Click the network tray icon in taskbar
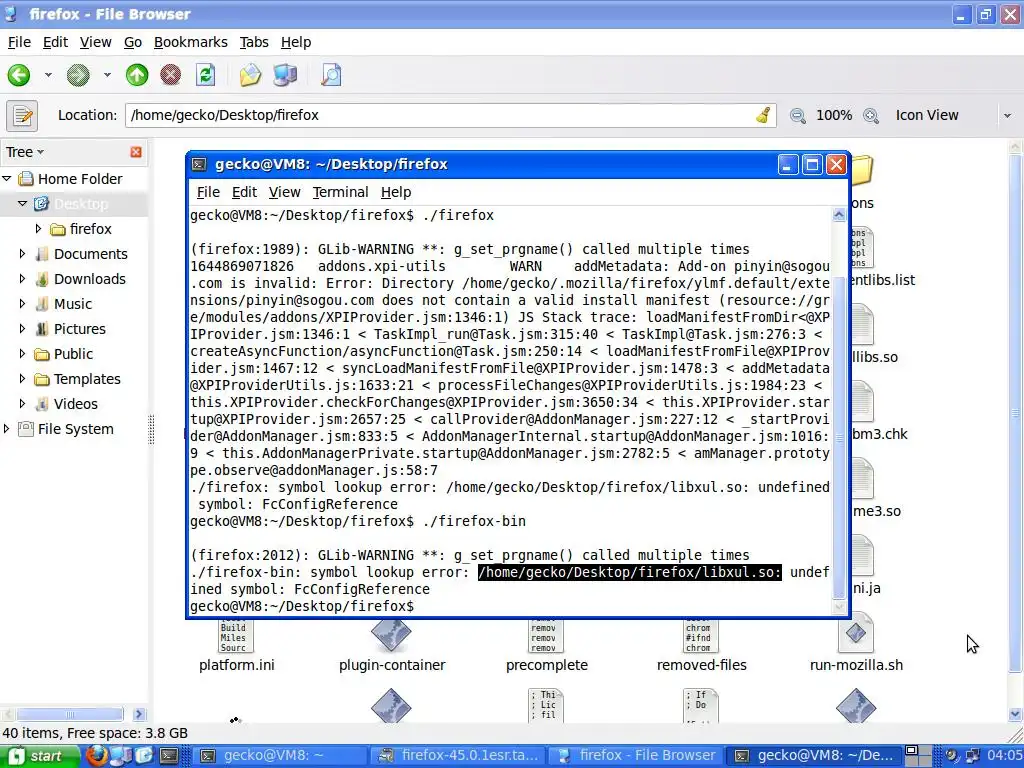Viewport: 1024px width, 768px height. tap(972, 756)
